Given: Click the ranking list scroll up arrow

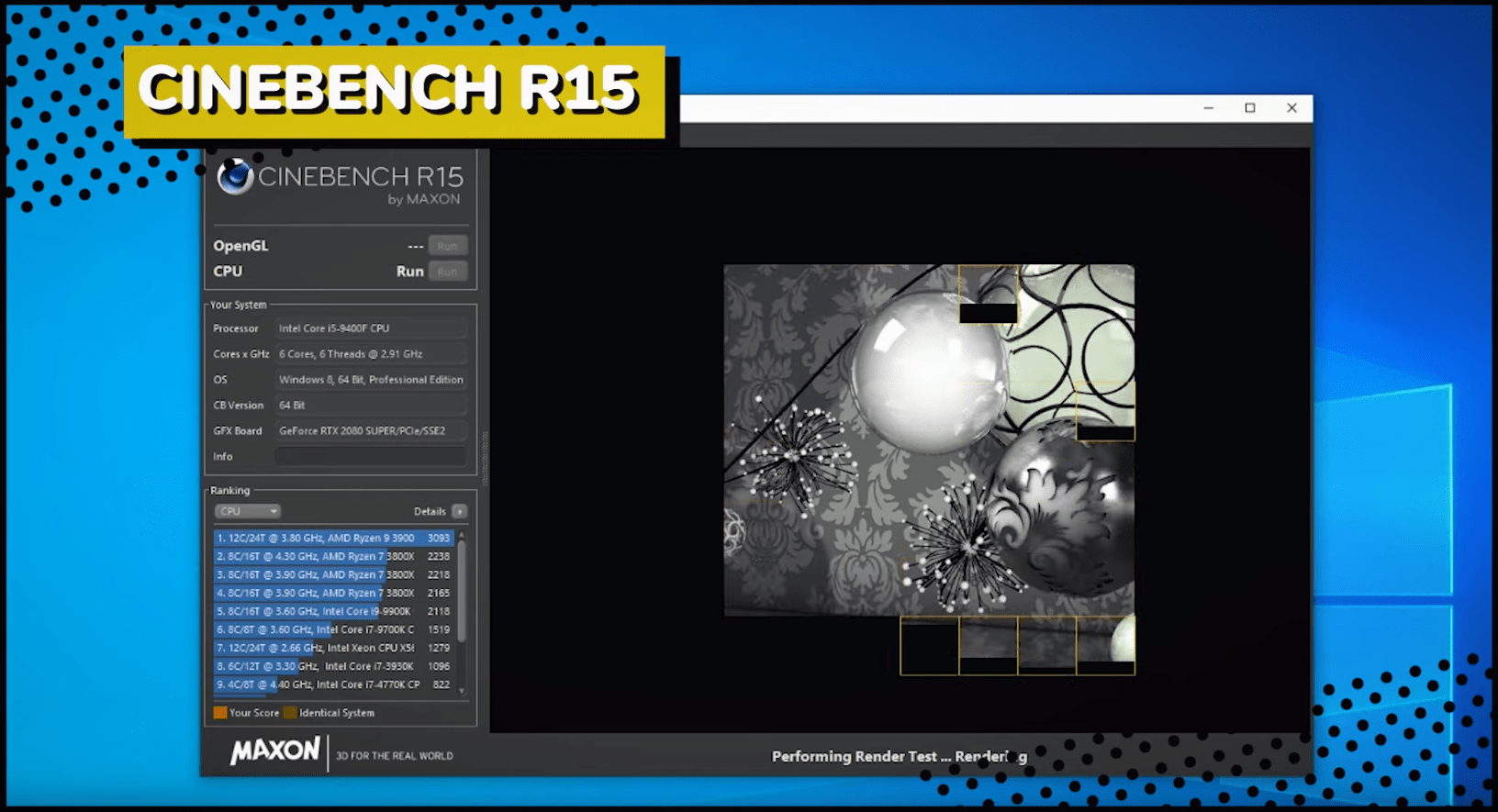Looking at the screenshot, I should pyautogui.click(x=462, y=534).
